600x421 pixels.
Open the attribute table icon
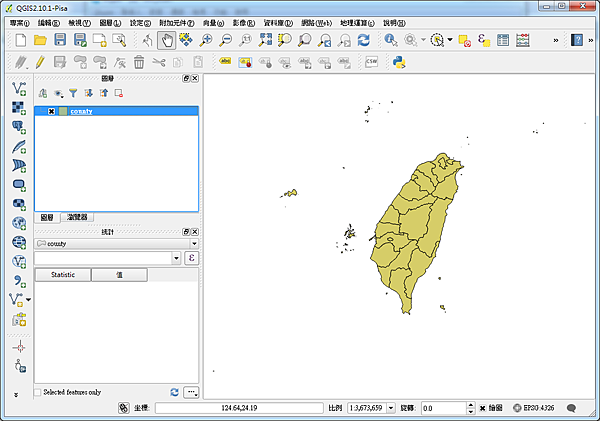(501, 40)
